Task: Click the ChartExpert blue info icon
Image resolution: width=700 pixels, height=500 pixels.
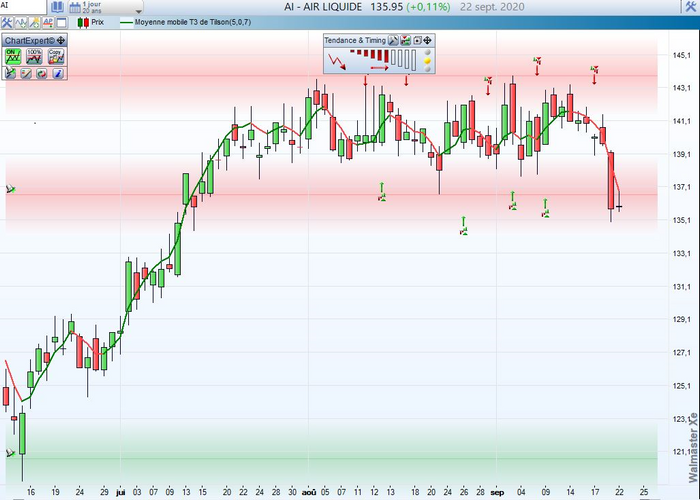Action: click(x=58, y=73)
